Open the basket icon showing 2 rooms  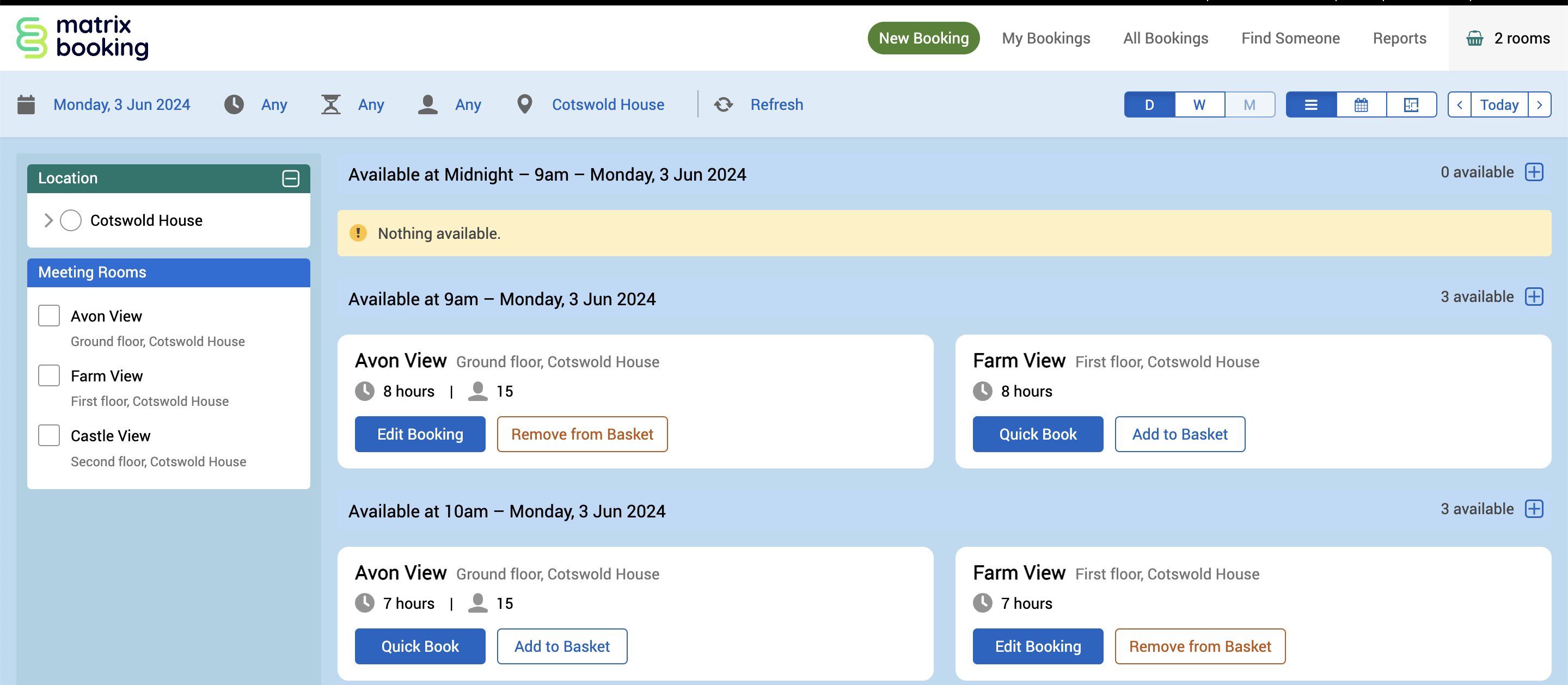tap(1474, 38)
